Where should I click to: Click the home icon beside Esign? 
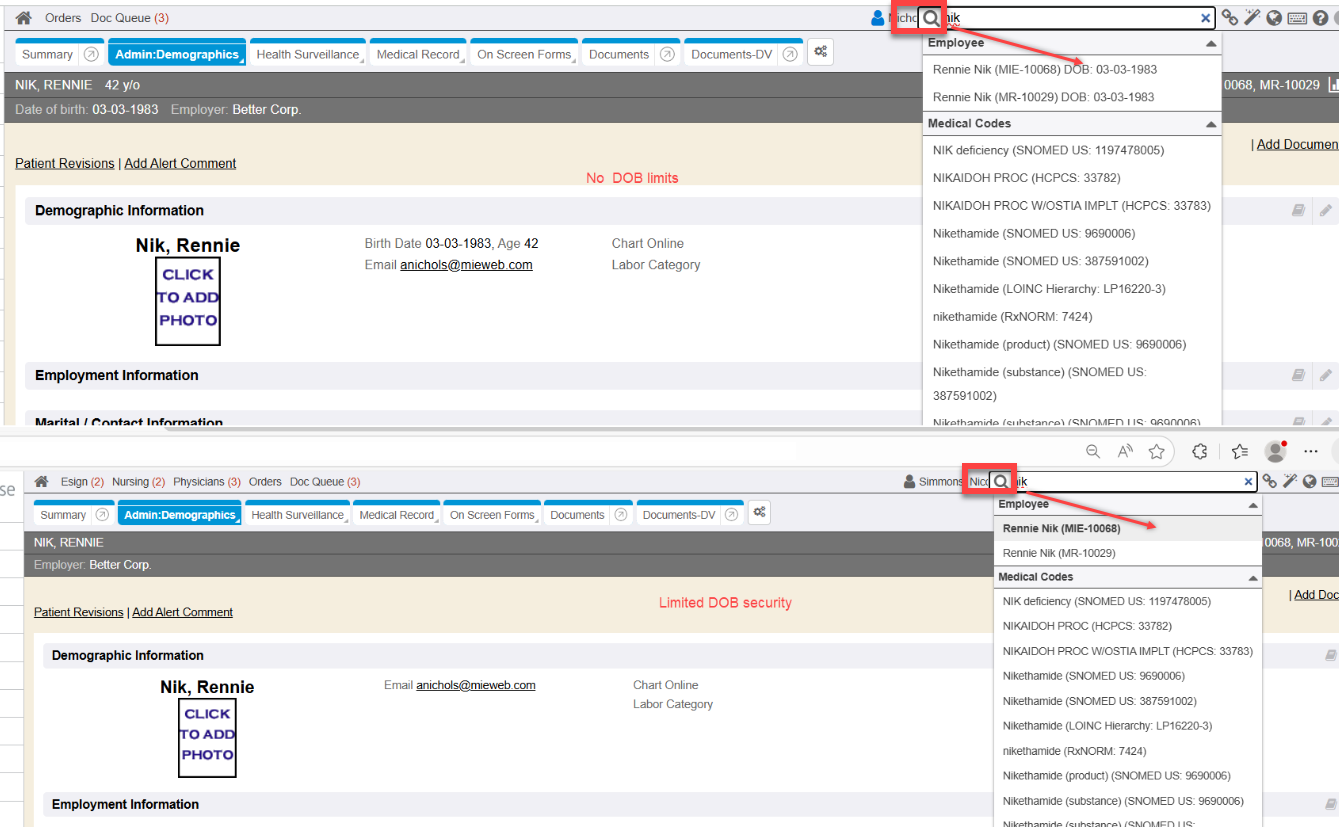tap(41, 482)
